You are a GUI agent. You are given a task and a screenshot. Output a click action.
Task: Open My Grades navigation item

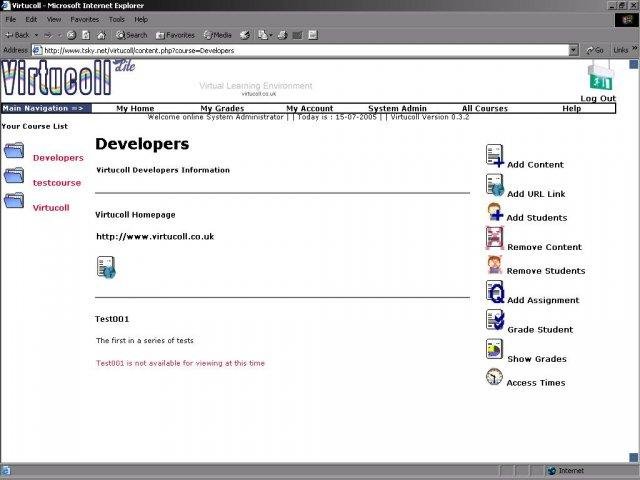tap(222, 109)
